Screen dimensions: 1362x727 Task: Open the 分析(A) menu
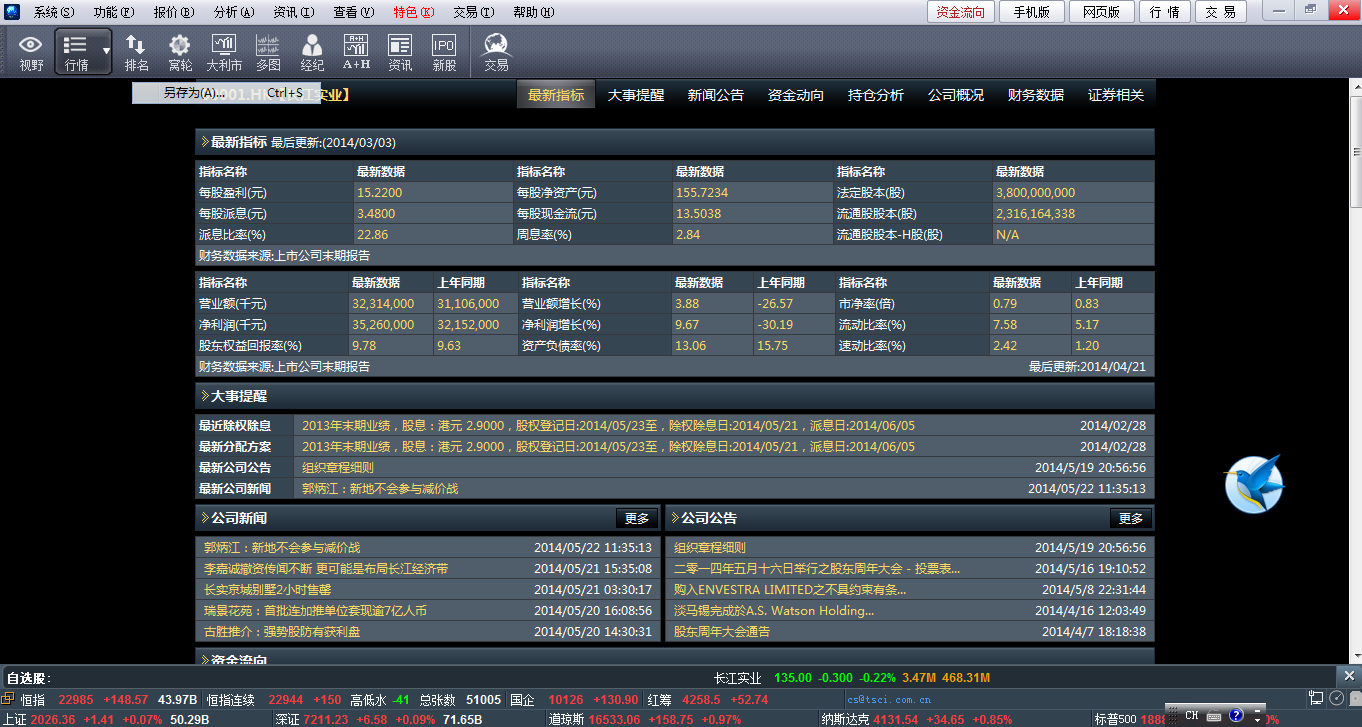234,12
